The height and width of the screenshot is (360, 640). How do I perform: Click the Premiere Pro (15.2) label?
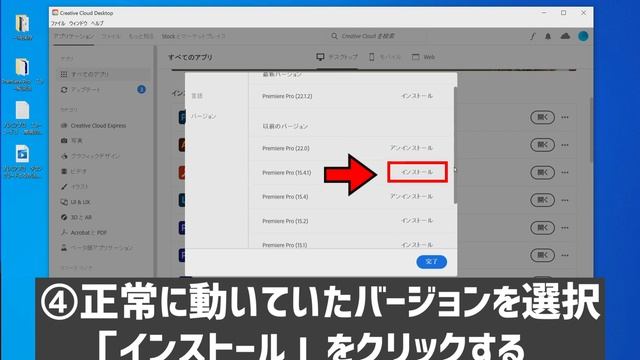click(285, 221)
